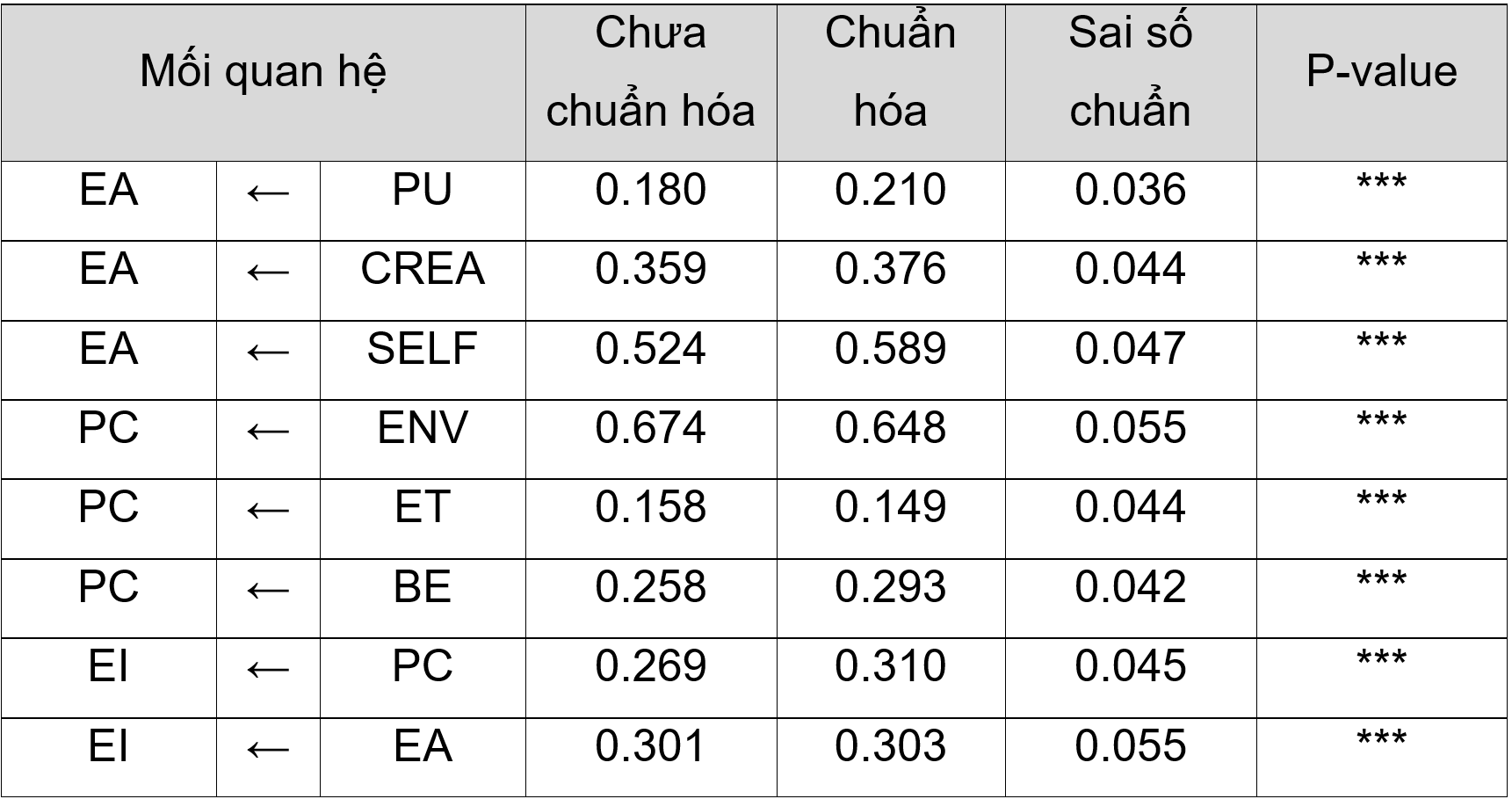Select the value 0.589
The image size is (1512, 799).
(x=891, y=349)
